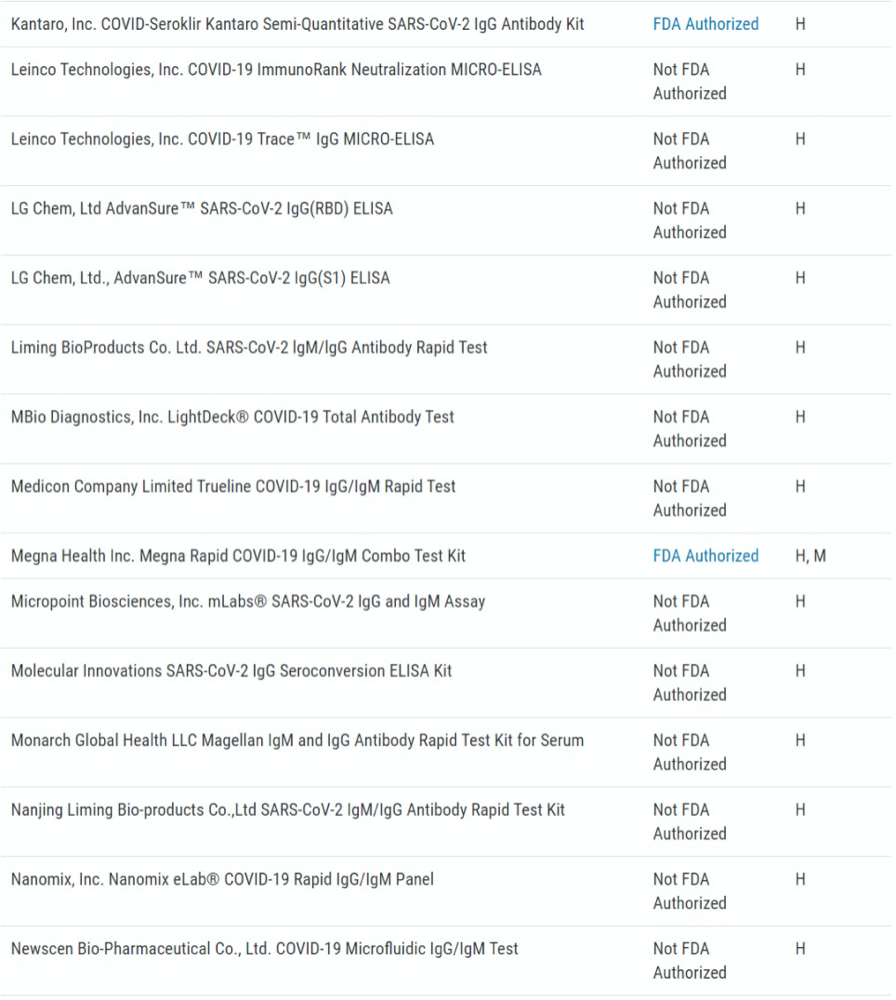896x1000 pixels.
Task: Click the Molecular Innovations Seroconversion ELISA Kit entry
Action: 231,671
